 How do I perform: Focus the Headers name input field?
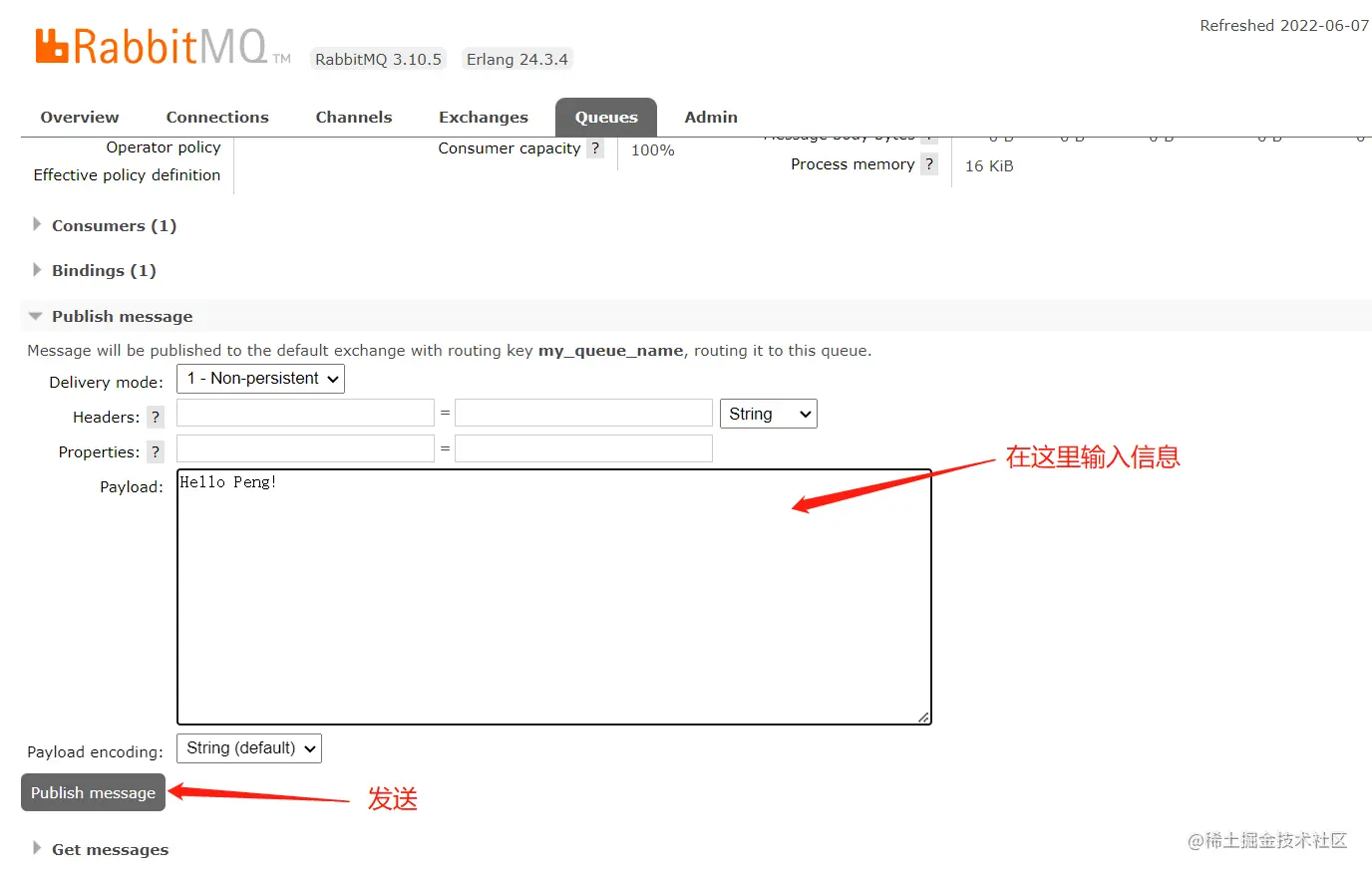pos(305,413)
